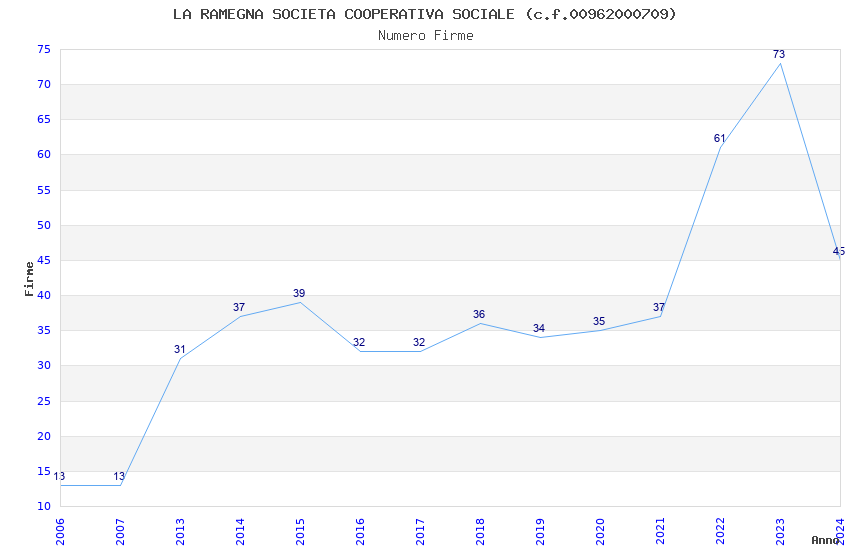This screenshot has height=550, width=850.
Task: Click the data value 32 at 2017
Action: [419, 342]
